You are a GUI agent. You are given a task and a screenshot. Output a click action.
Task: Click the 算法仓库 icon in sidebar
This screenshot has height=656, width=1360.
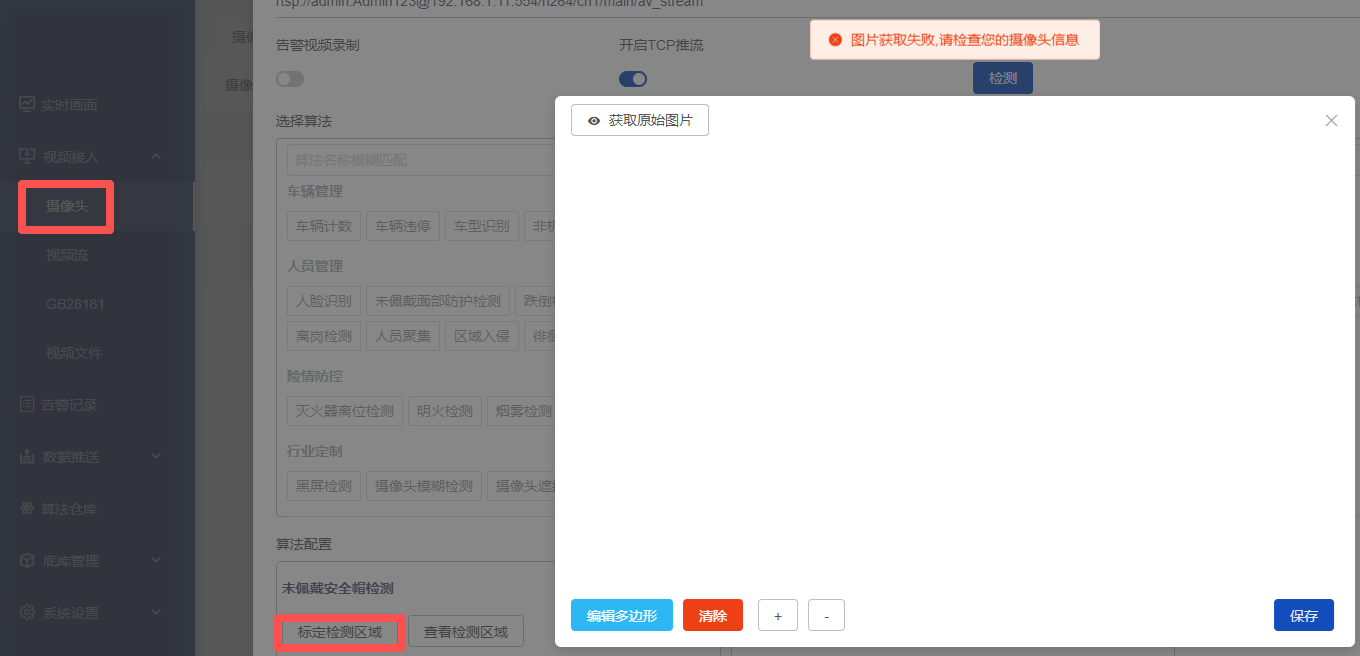(x=27, y=509)
